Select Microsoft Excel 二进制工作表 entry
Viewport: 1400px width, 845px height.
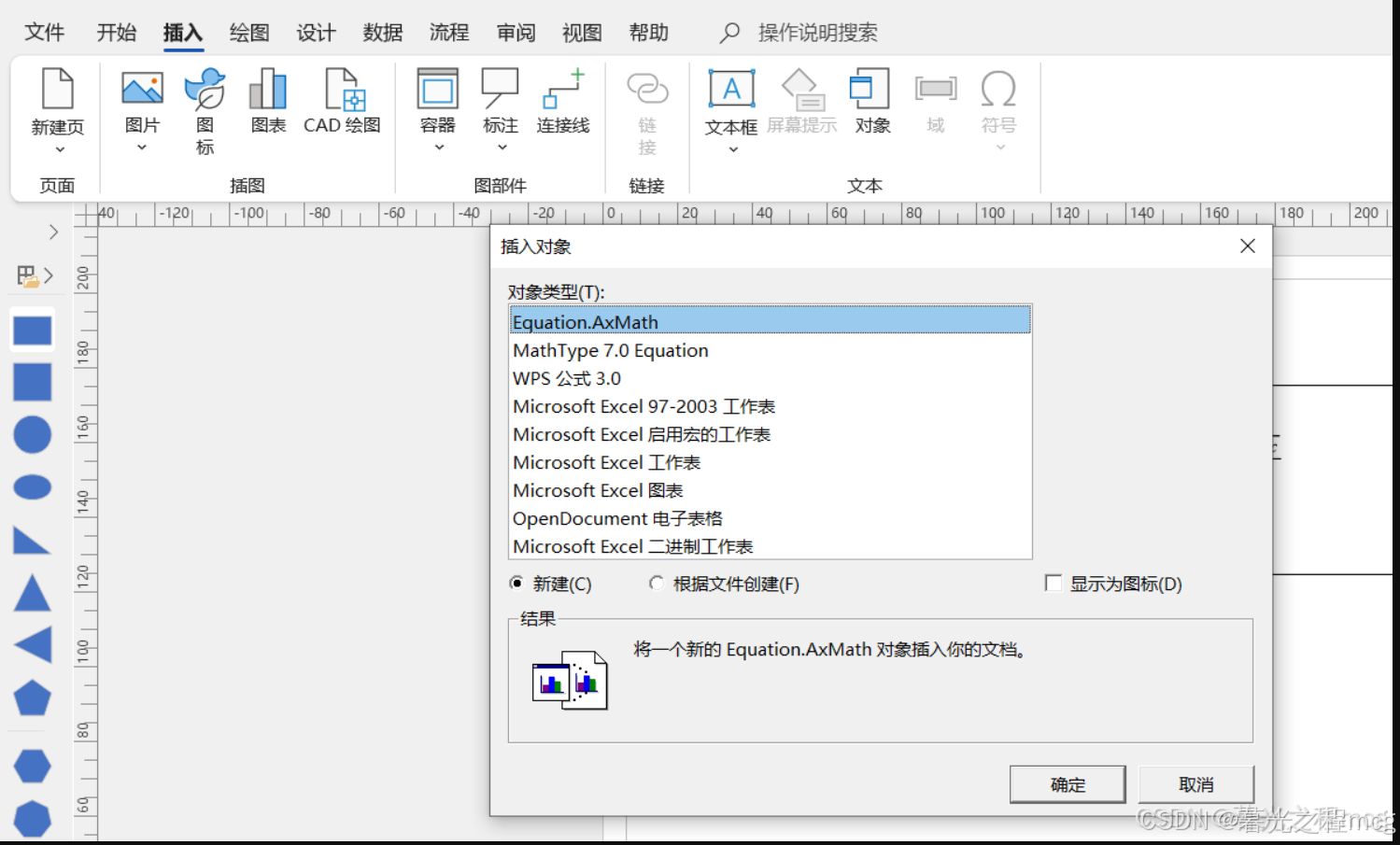coord(771,546)
